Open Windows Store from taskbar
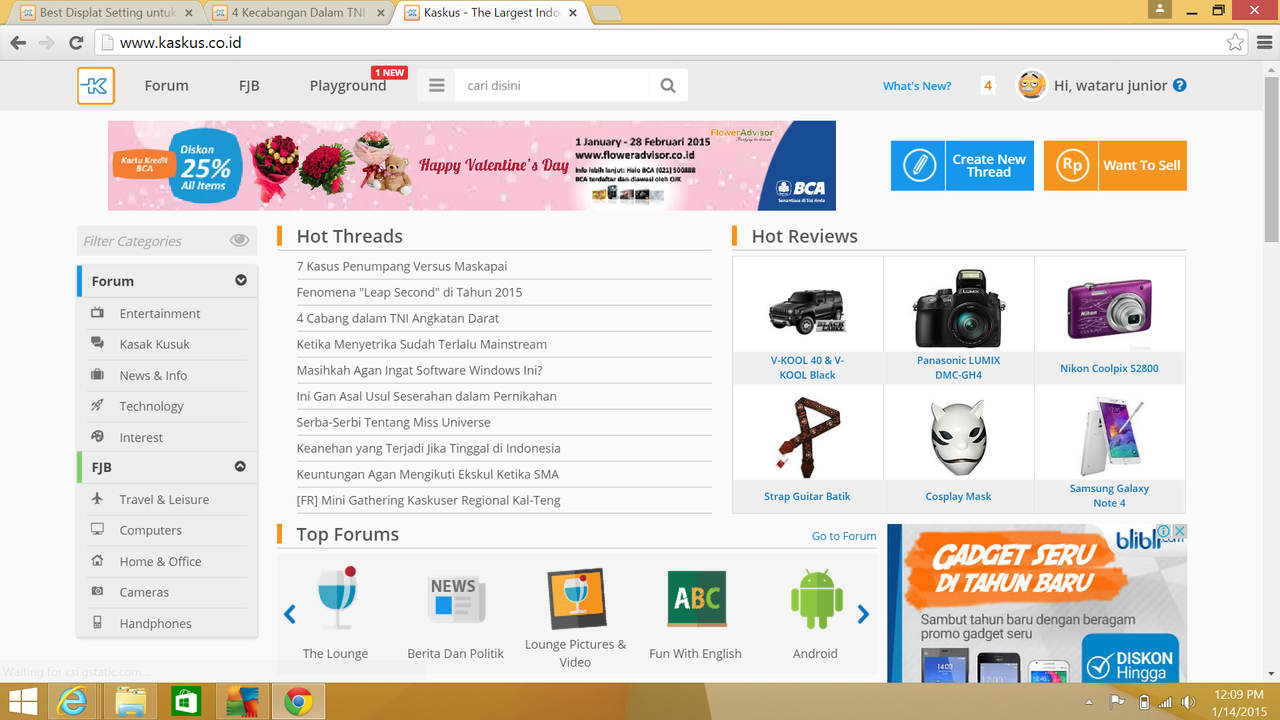 (187, 702)
